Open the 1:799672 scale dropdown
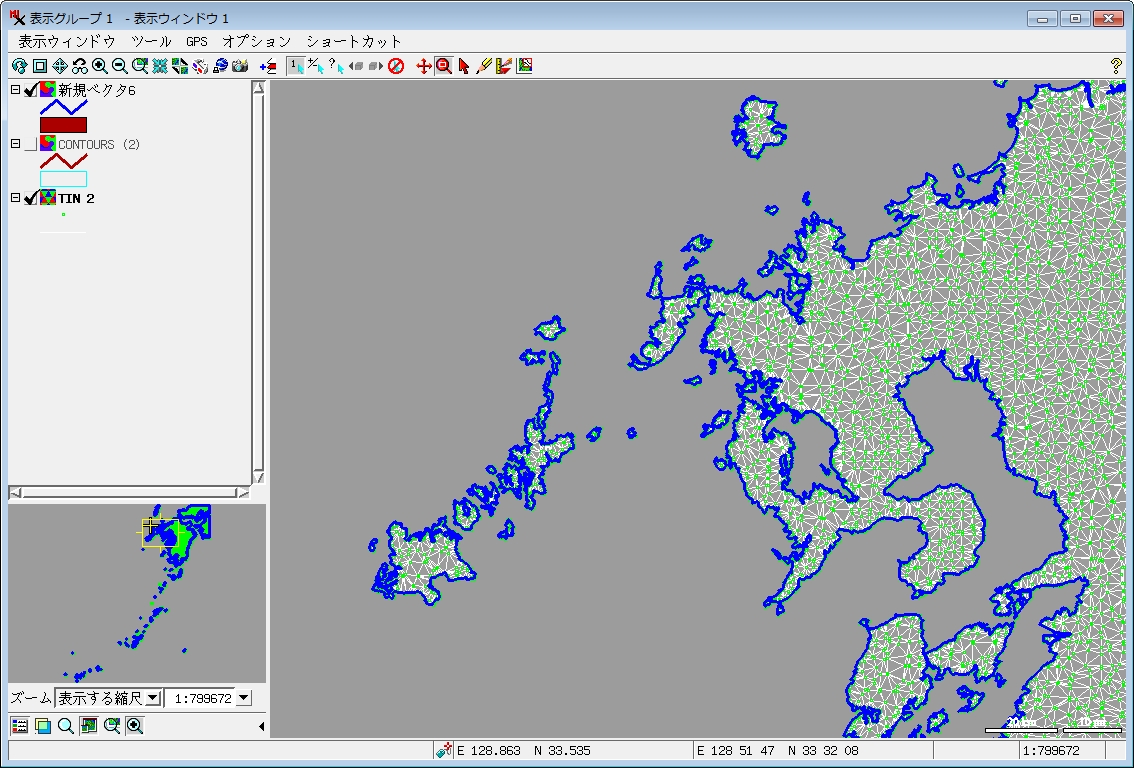 click(x=244, y=698)
